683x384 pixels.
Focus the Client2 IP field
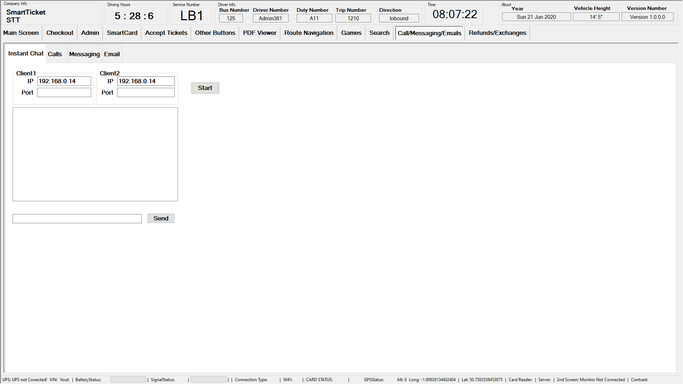click(146, 81)
